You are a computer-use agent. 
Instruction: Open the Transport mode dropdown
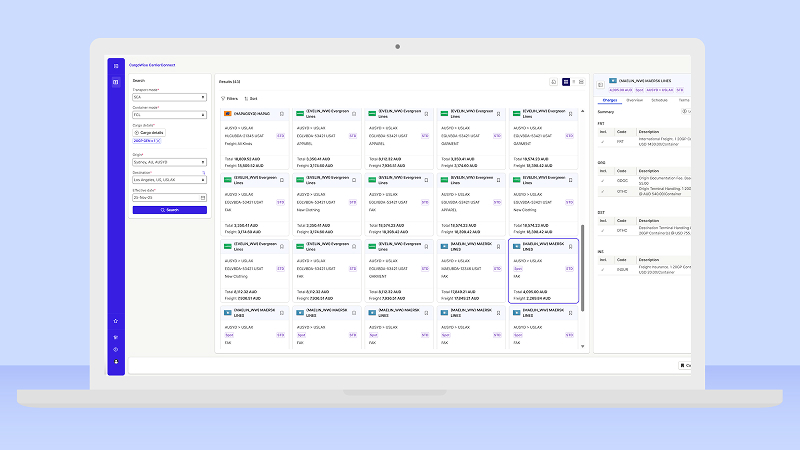pos(169,98)
